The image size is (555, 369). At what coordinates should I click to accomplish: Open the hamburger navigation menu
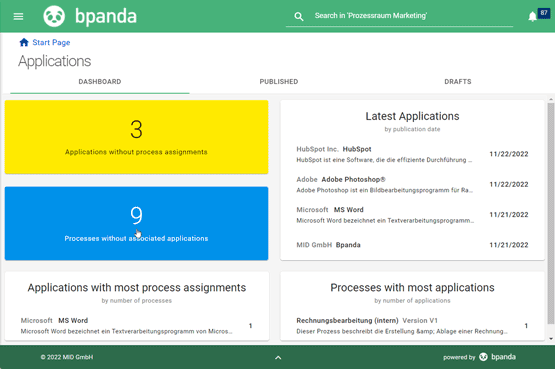pyautogui.click(x=18, y=16)
